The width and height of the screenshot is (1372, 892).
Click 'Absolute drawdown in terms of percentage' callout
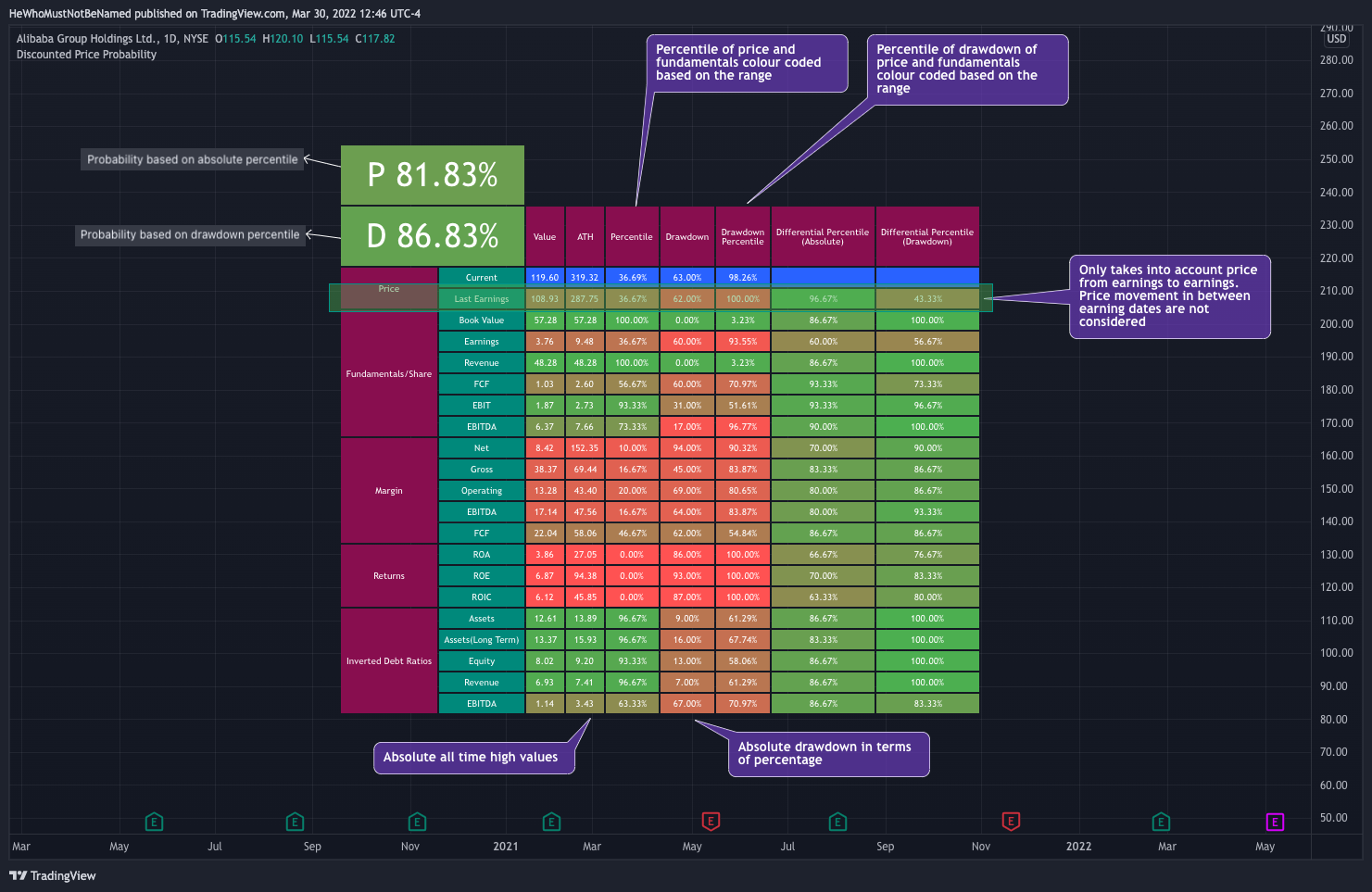(828, 754)
